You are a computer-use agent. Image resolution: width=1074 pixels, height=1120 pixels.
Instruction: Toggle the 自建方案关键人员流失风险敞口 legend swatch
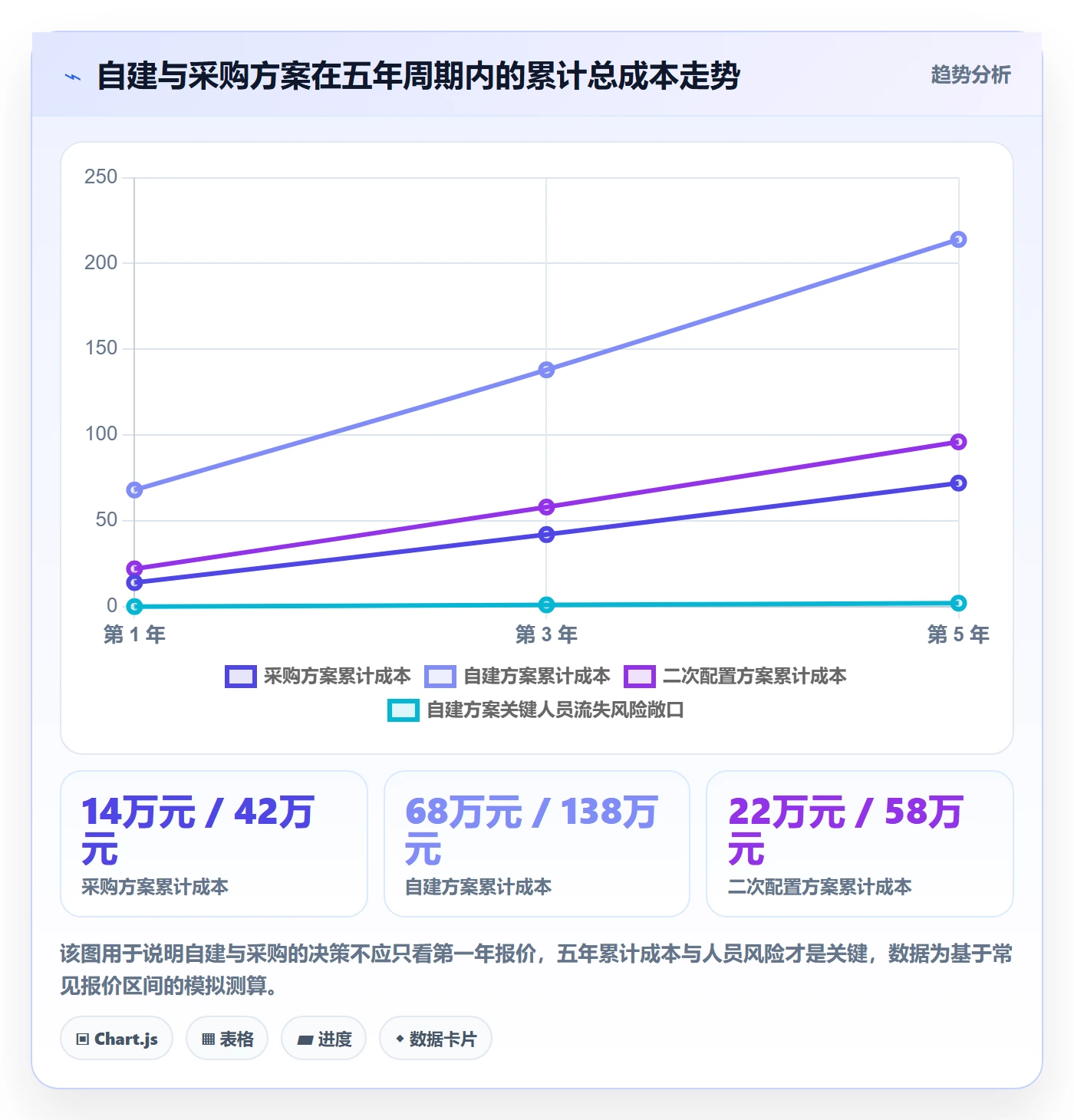[404, 710]
